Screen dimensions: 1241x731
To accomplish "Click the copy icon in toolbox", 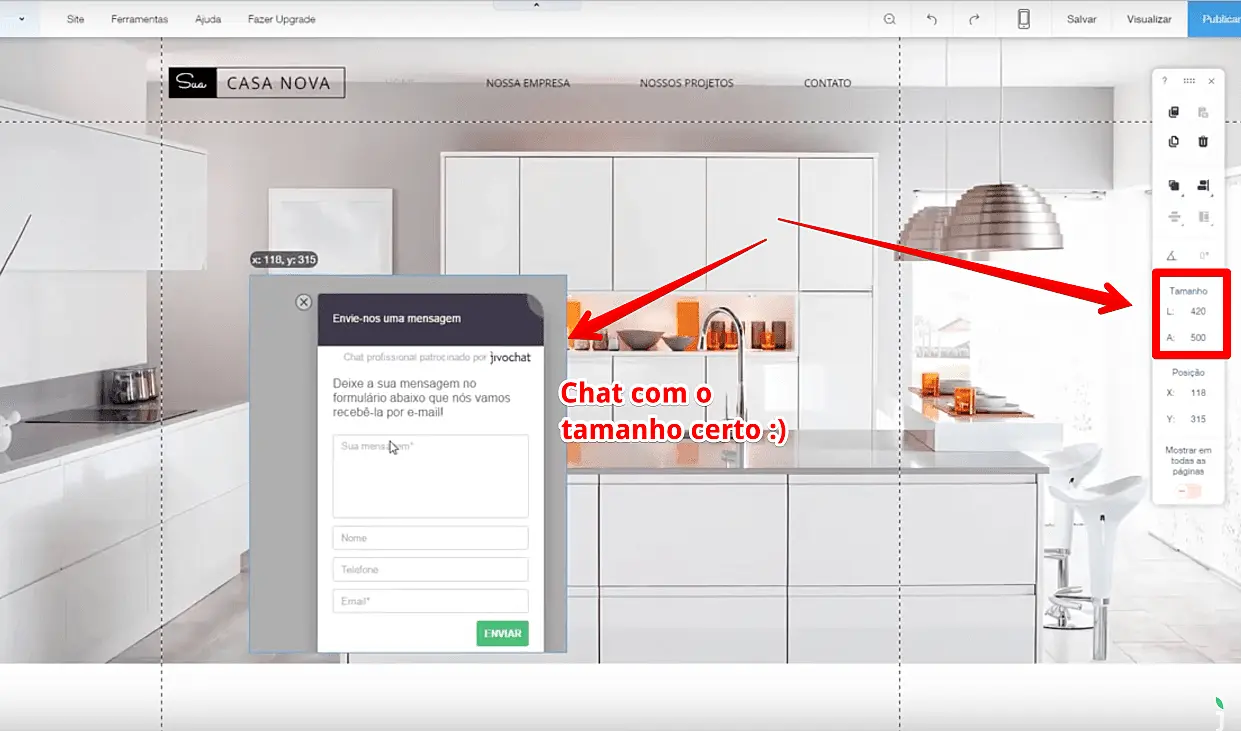I will [1174, 112].
